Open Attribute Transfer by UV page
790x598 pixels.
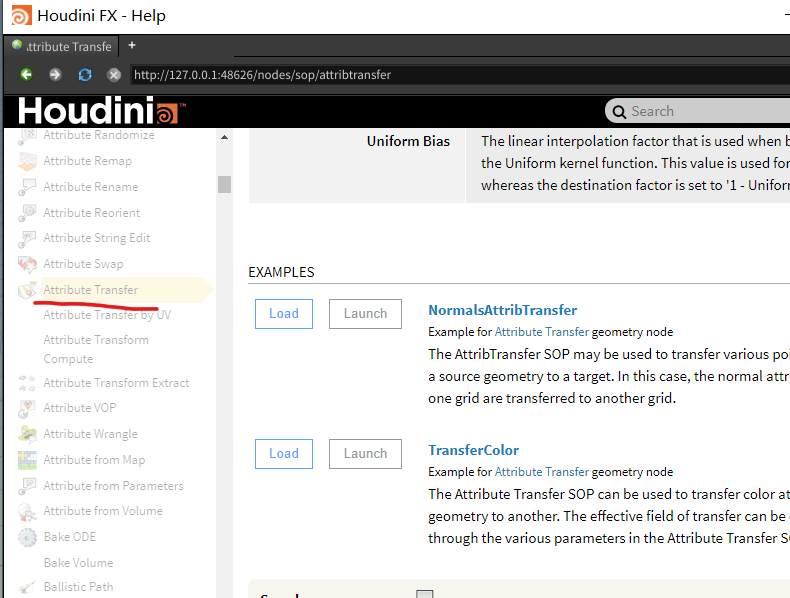click(107, 315)
